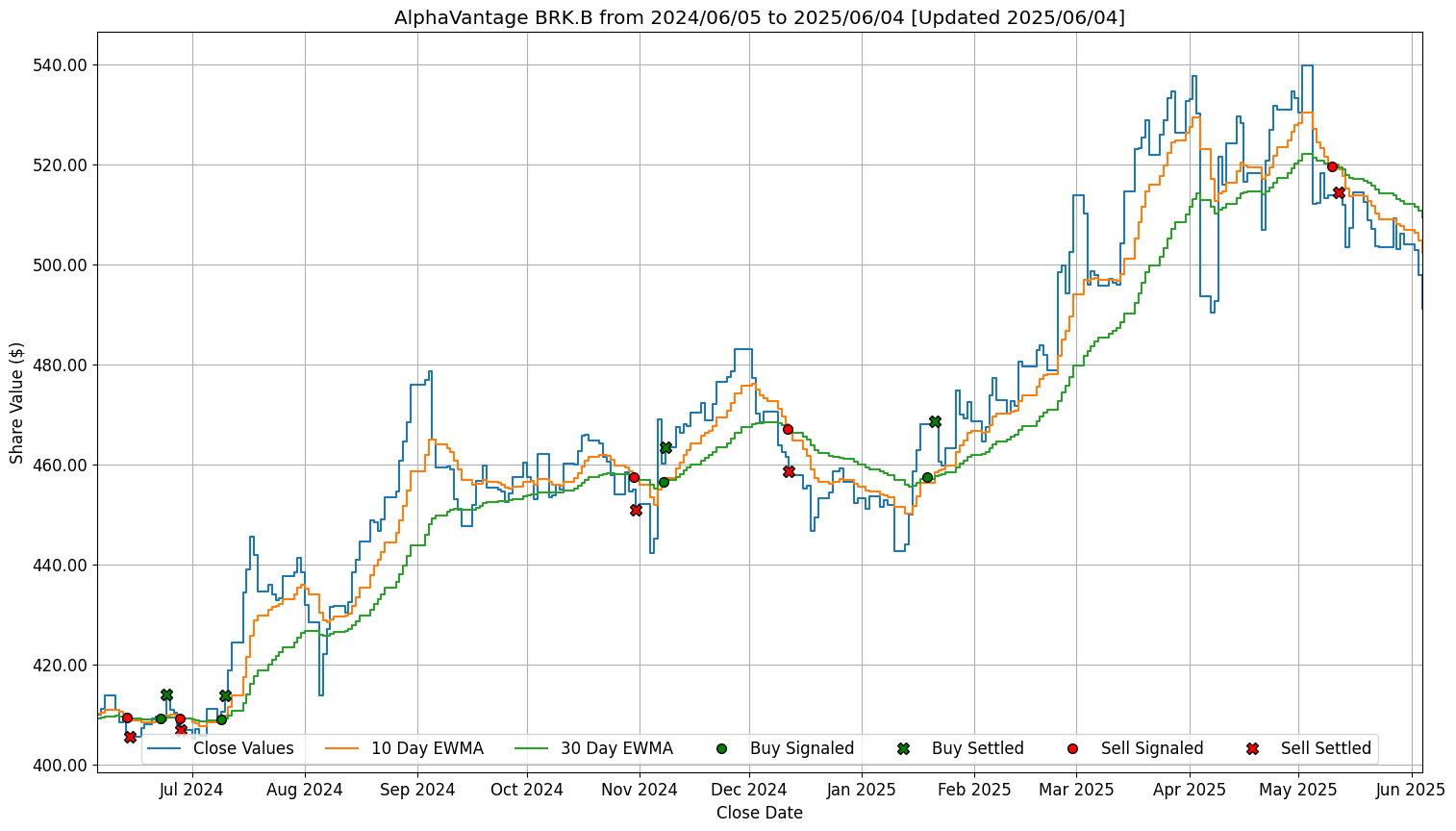This screenshot has width=1456, height=831.
Task: Select the '10 Day EWMA' legend label
Action: click(x=427, y=748)
